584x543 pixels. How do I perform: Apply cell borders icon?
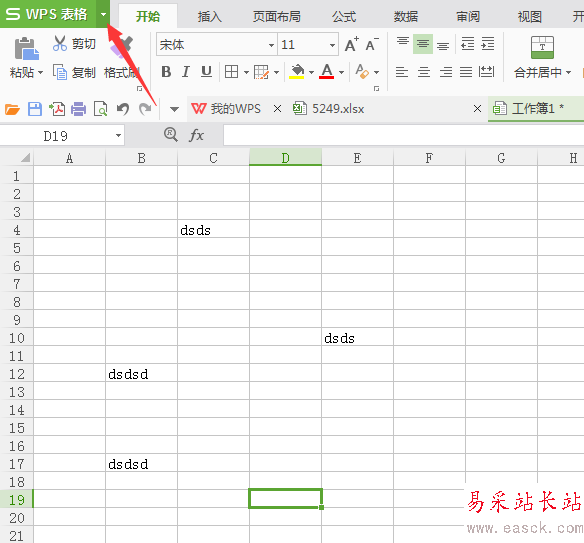click(x=231, y=72)
